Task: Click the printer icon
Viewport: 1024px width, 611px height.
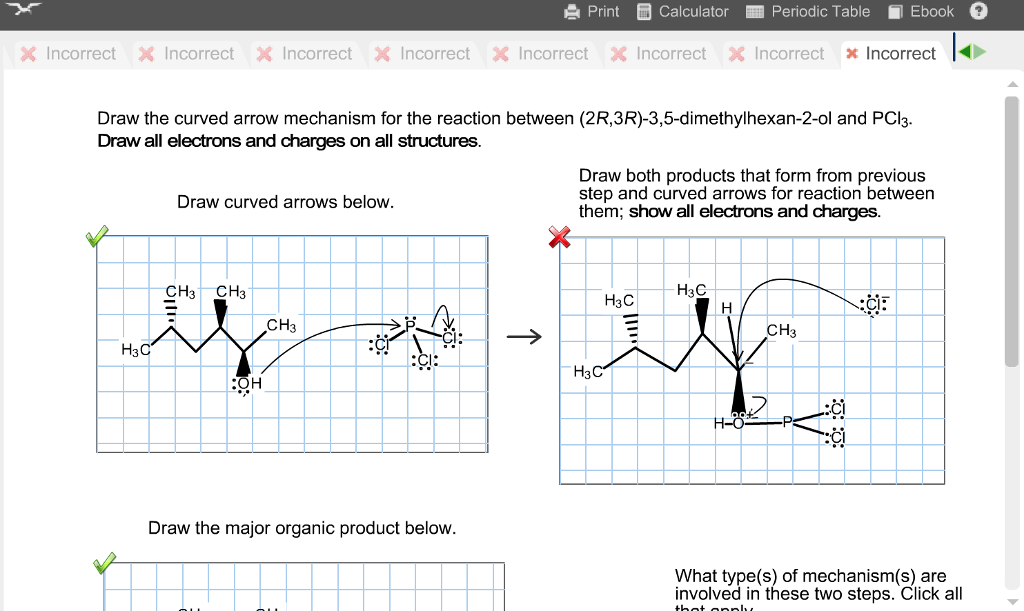Action: coord(572,12)
